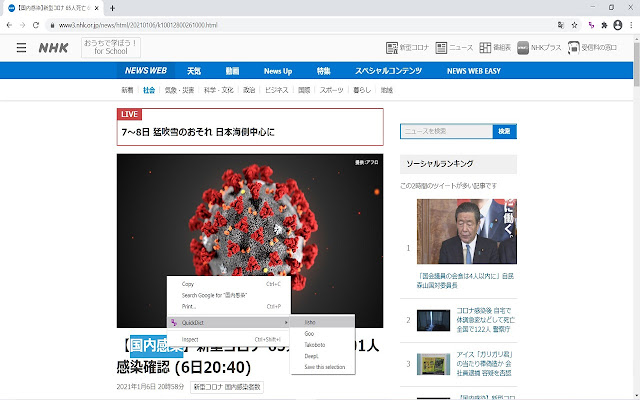
Task: Bookmark this page with the star icon
Action: pos(574,25)
